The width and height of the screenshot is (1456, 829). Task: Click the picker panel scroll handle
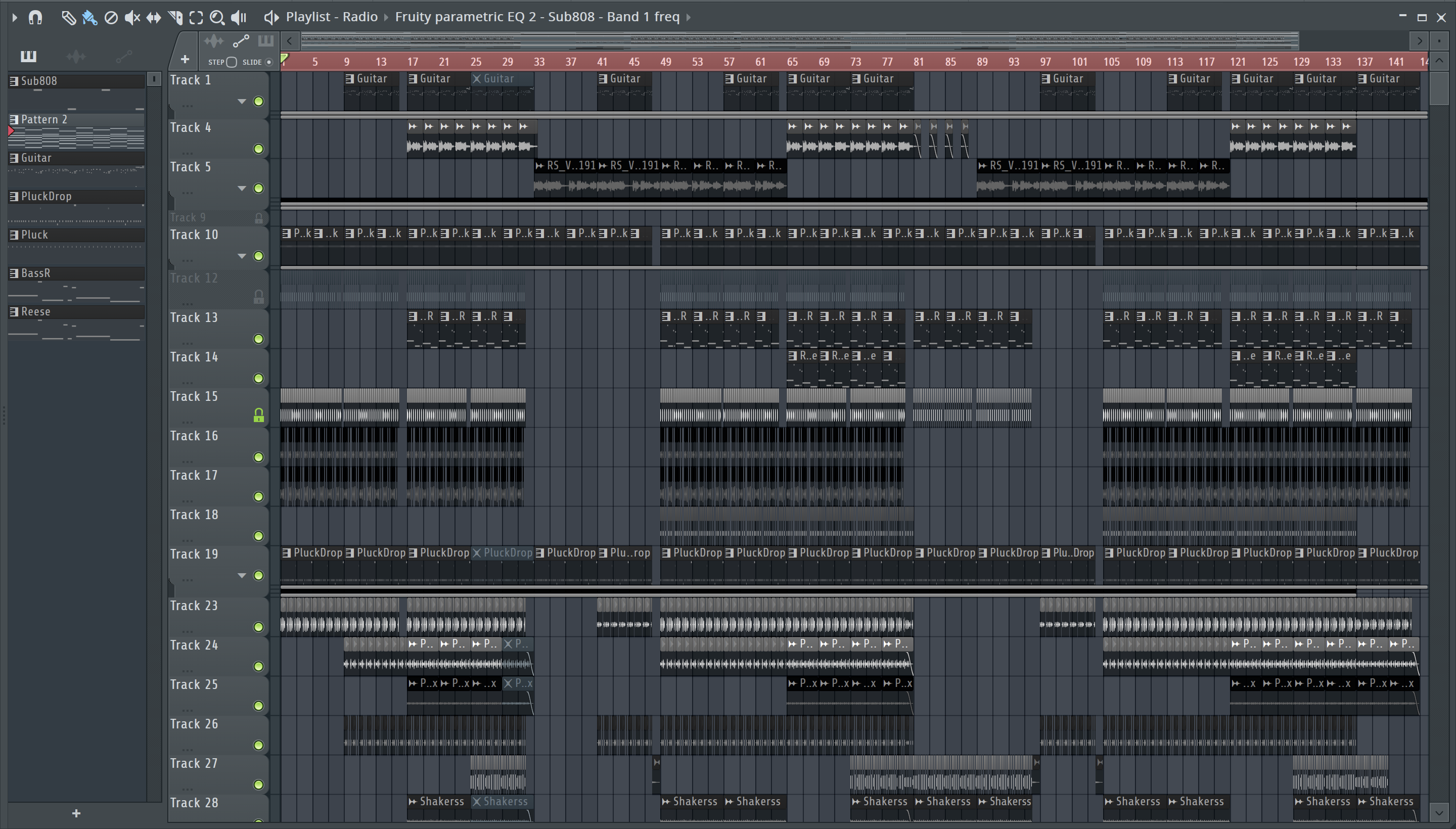coord(154,79)
